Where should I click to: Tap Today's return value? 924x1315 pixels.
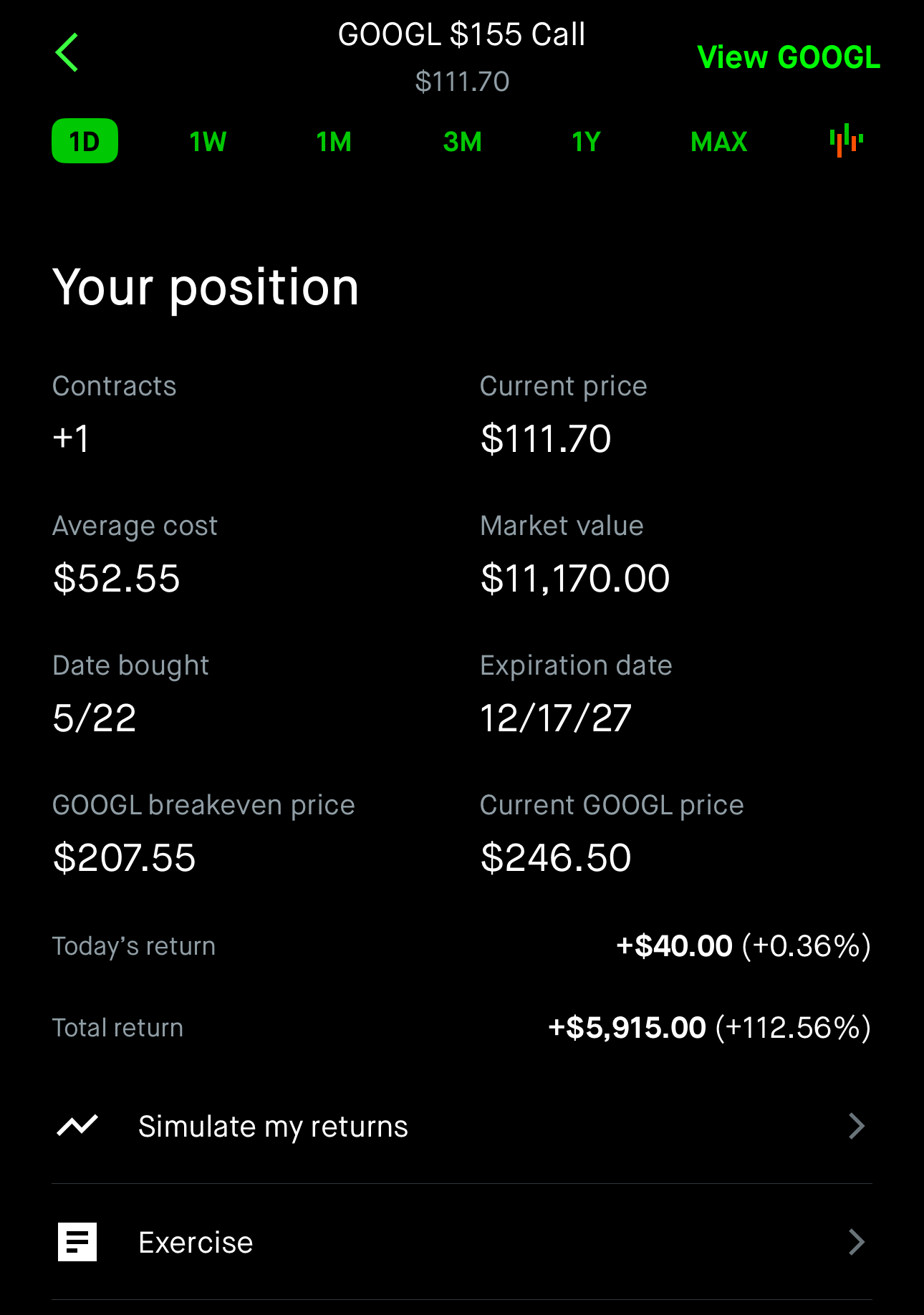click(x=743, y=946)
